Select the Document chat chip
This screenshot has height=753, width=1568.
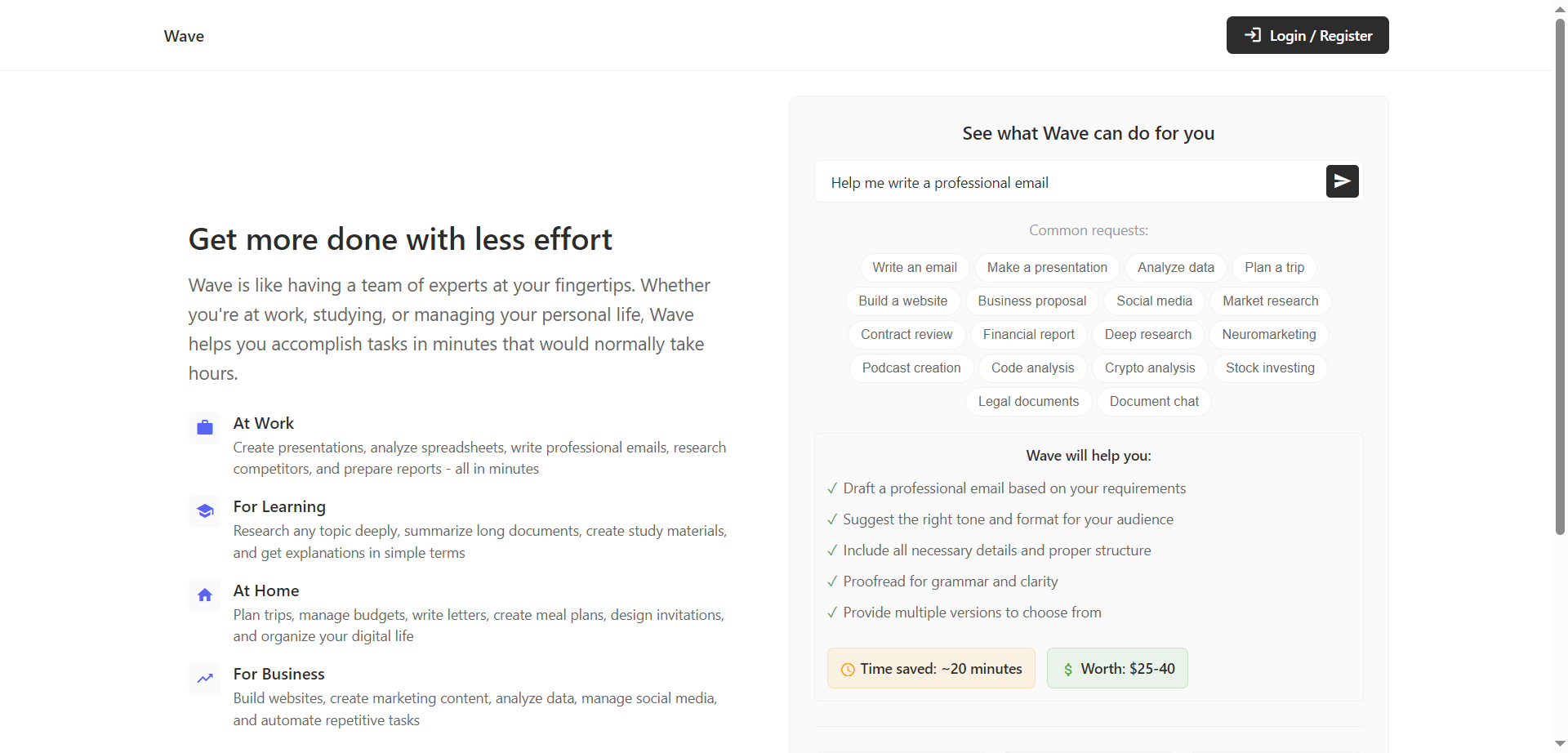(x=1154, y=401)
